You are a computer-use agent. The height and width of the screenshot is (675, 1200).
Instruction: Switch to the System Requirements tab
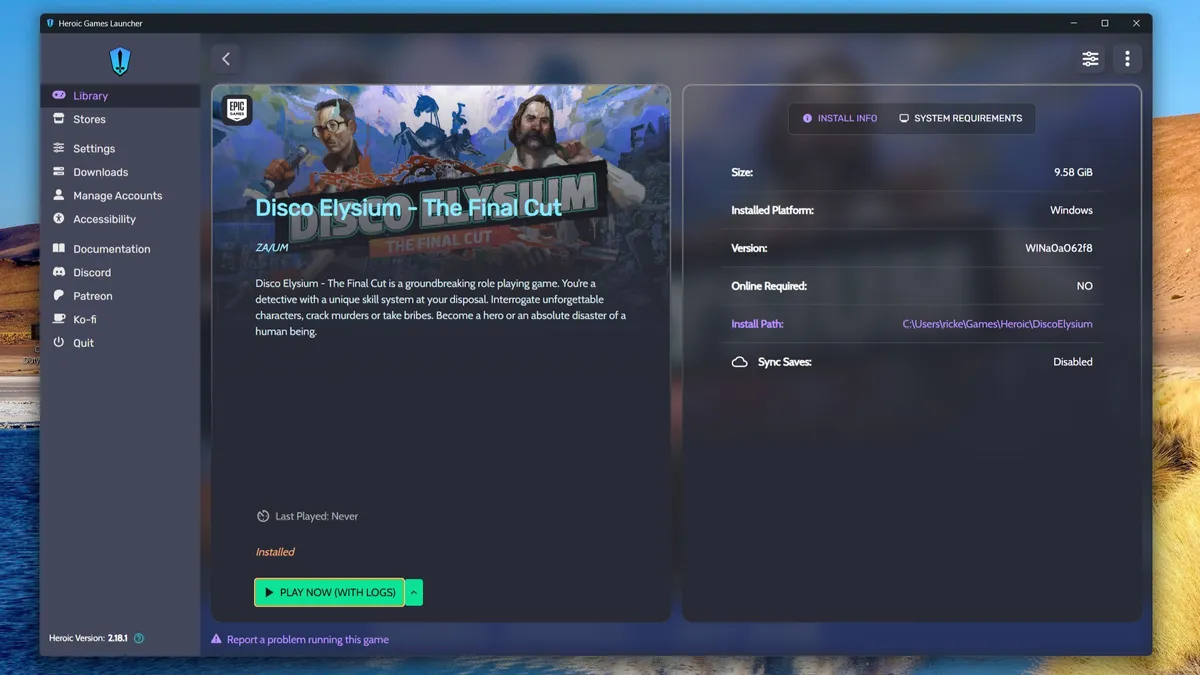[960, 118]
